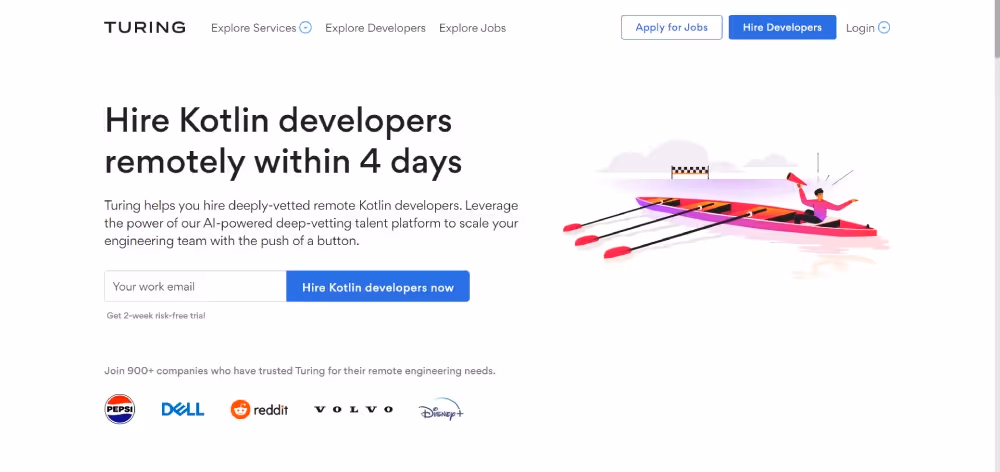This screenshot has width=1000, height=472.
Task: Click the Hire Developers button
Action: pyautogui.click(x=783, y=27)
